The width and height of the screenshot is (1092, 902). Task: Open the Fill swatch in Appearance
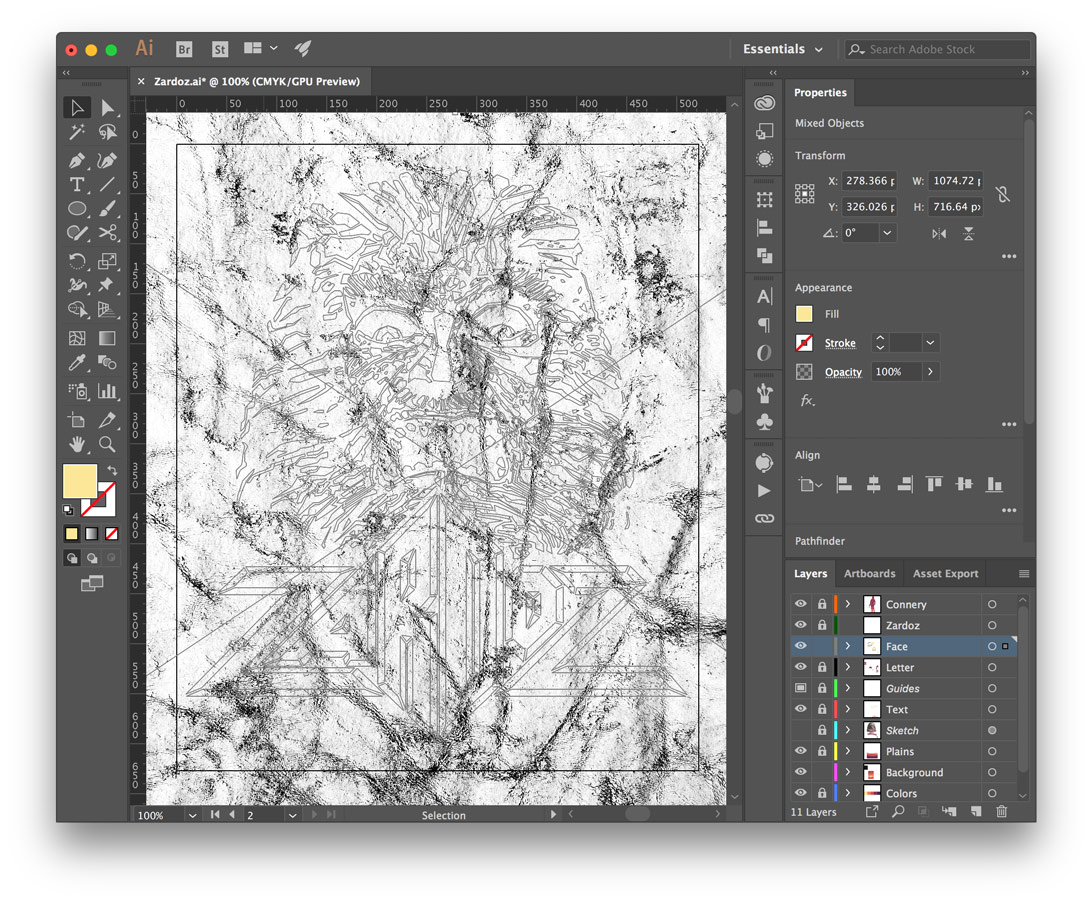[804, 314]
